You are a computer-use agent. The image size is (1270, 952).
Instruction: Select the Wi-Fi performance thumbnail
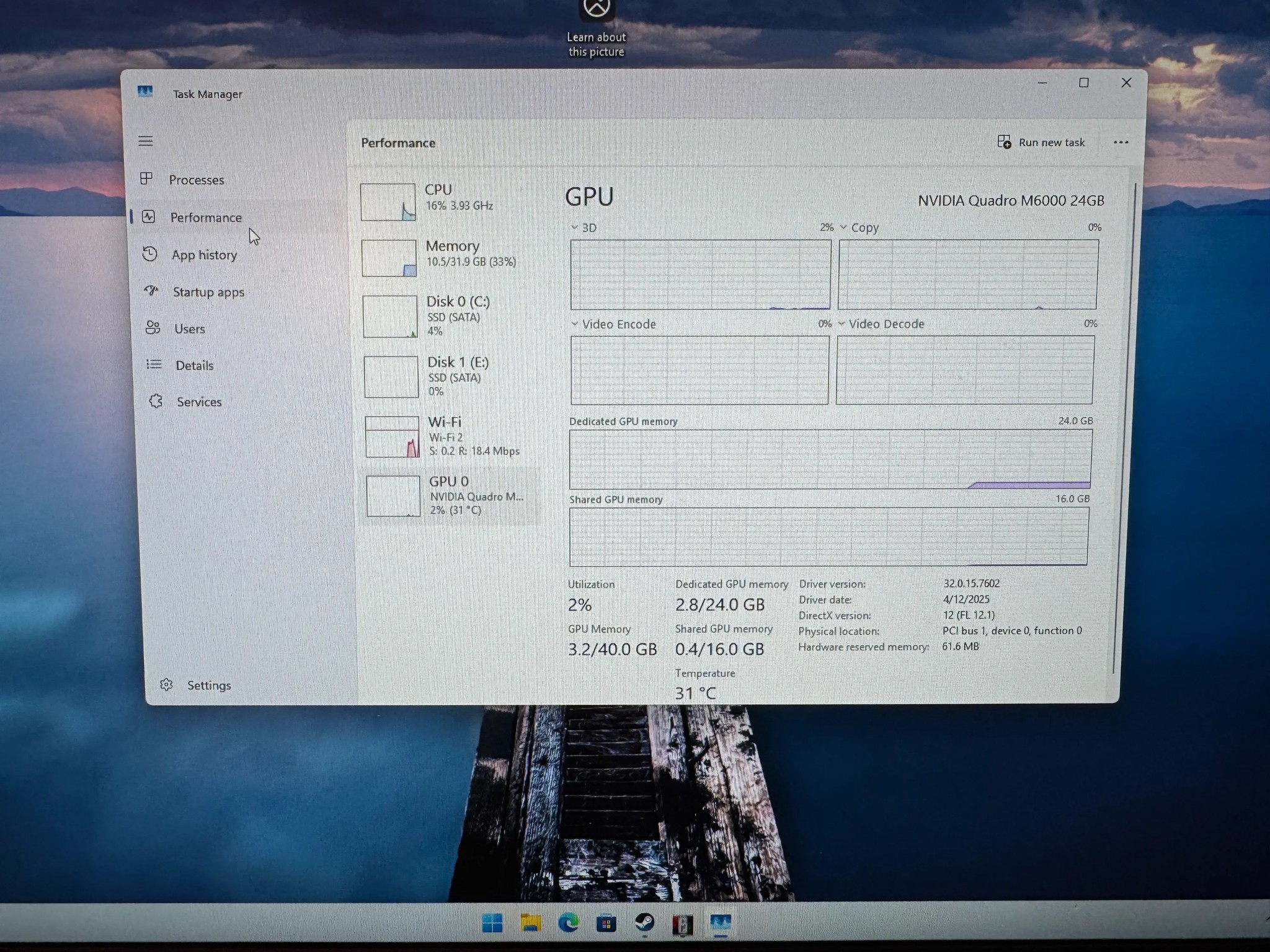coord(393,436)
